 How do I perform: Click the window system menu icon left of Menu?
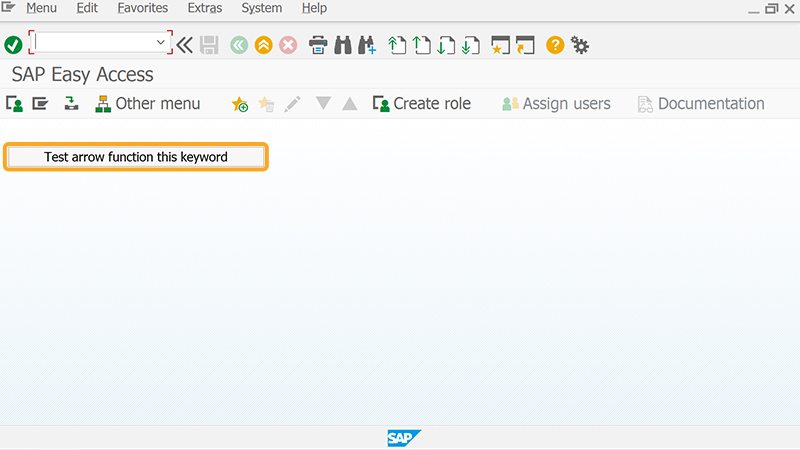pos(8,7)
